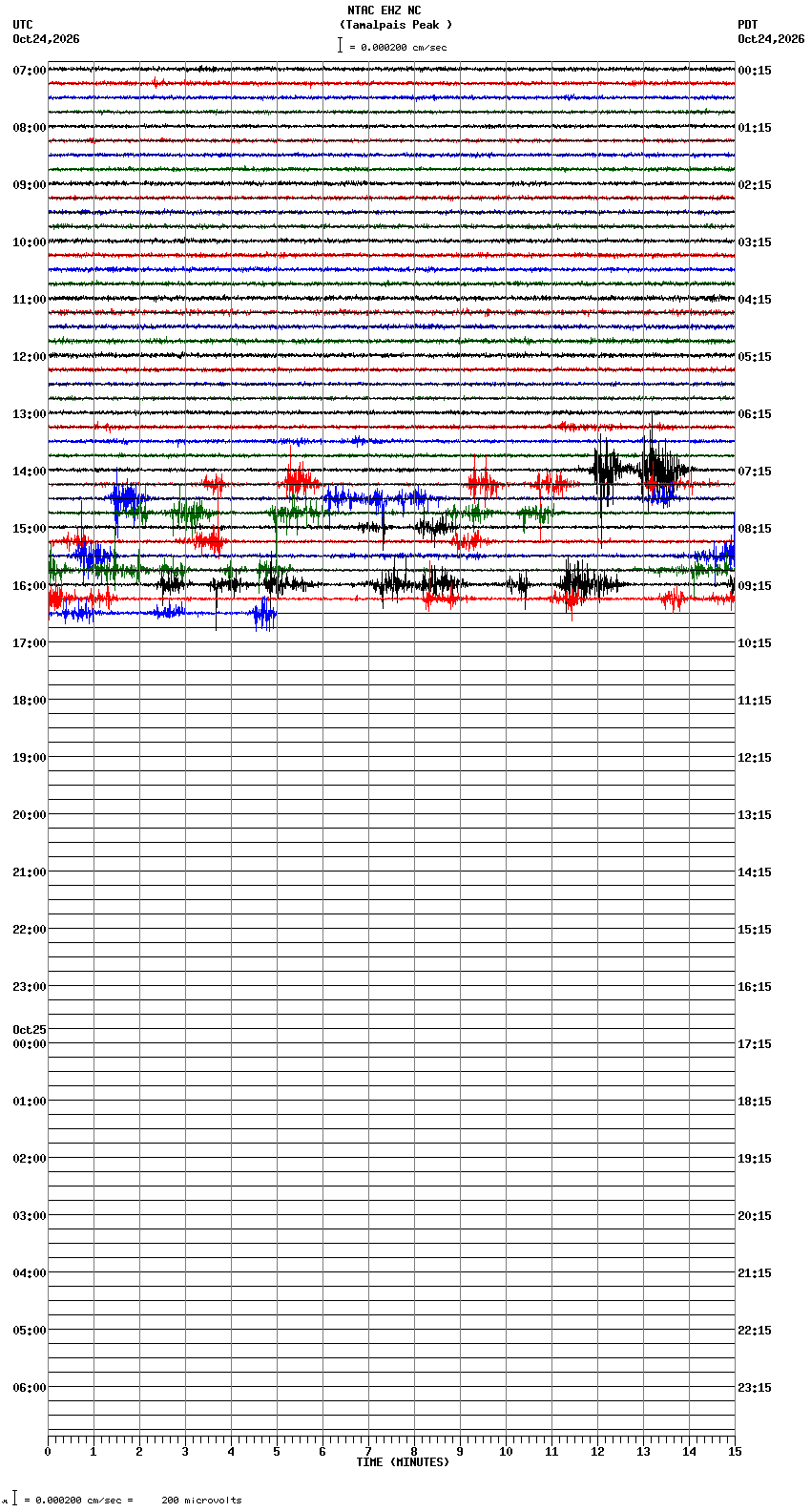811x1512 pixels.
Task: Click the 07:15 PDT time label
Action: (755, 472)
